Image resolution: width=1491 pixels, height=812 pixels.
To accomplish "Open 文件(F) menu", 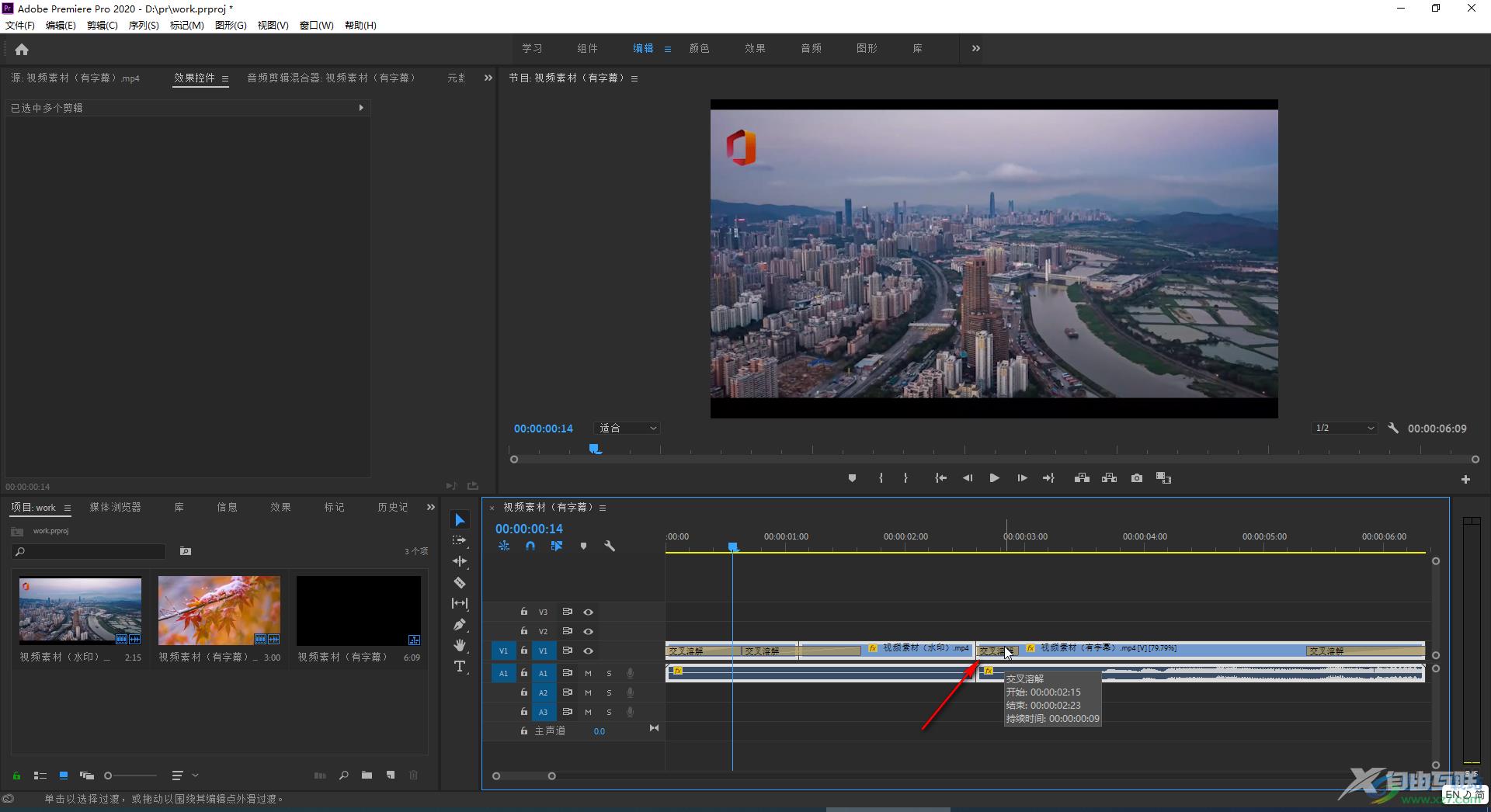I will coord(20,25).
